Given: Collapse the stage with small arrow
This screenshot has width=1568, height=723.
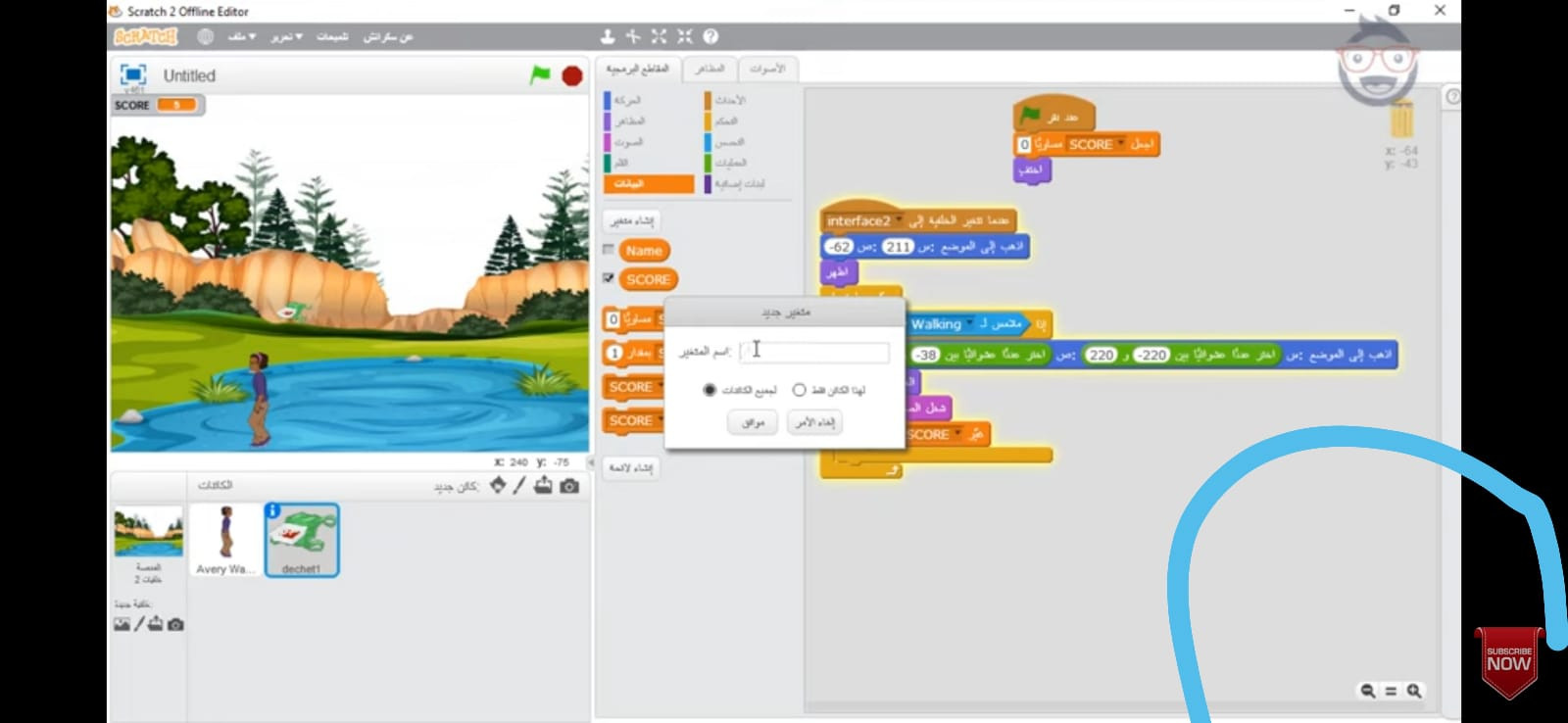Looking at the screenshot, I should pyautogui.click(x=591, y=461).
